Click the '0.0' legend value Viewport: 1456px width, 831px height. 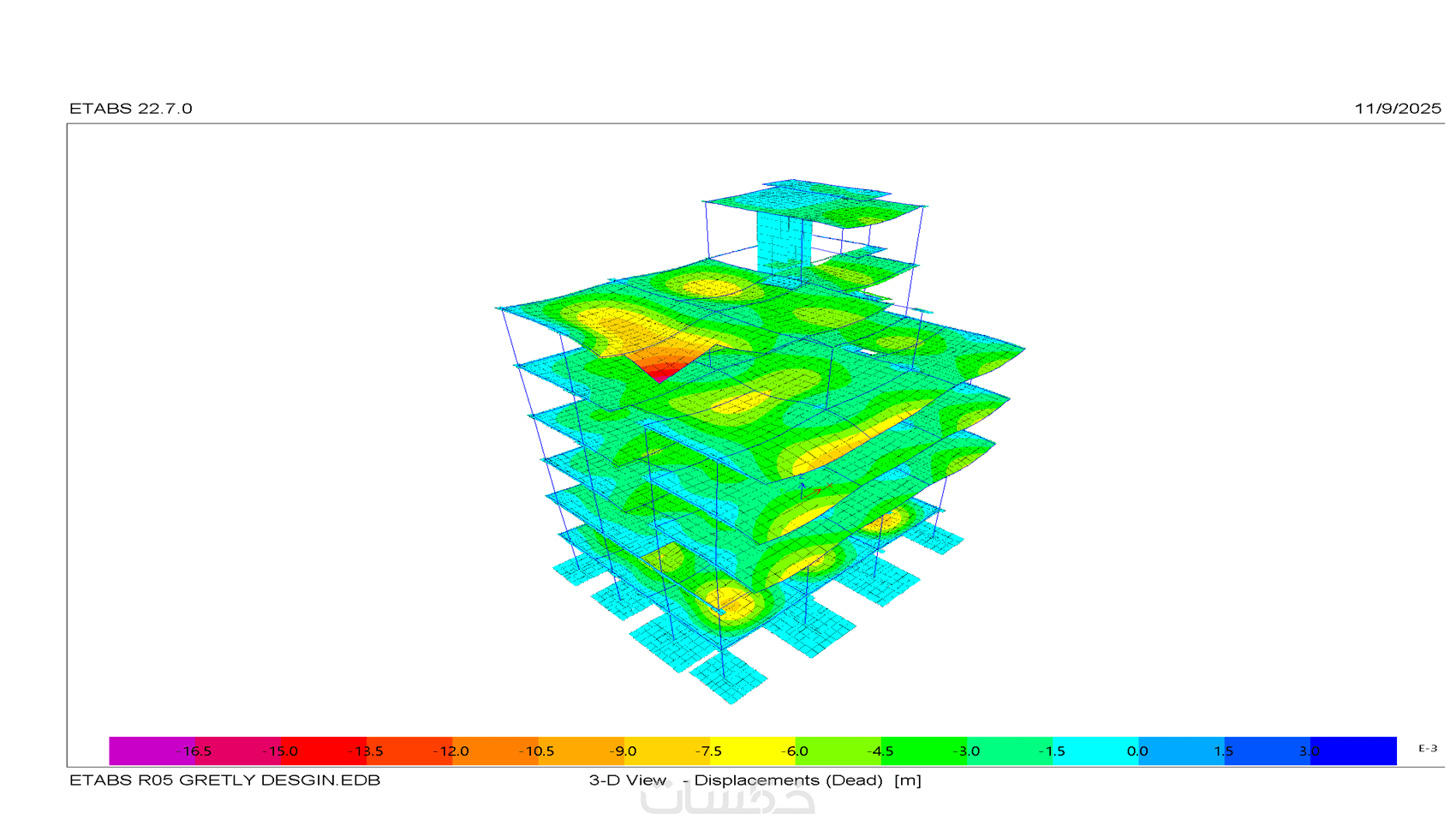click(x=1137, y=751)
